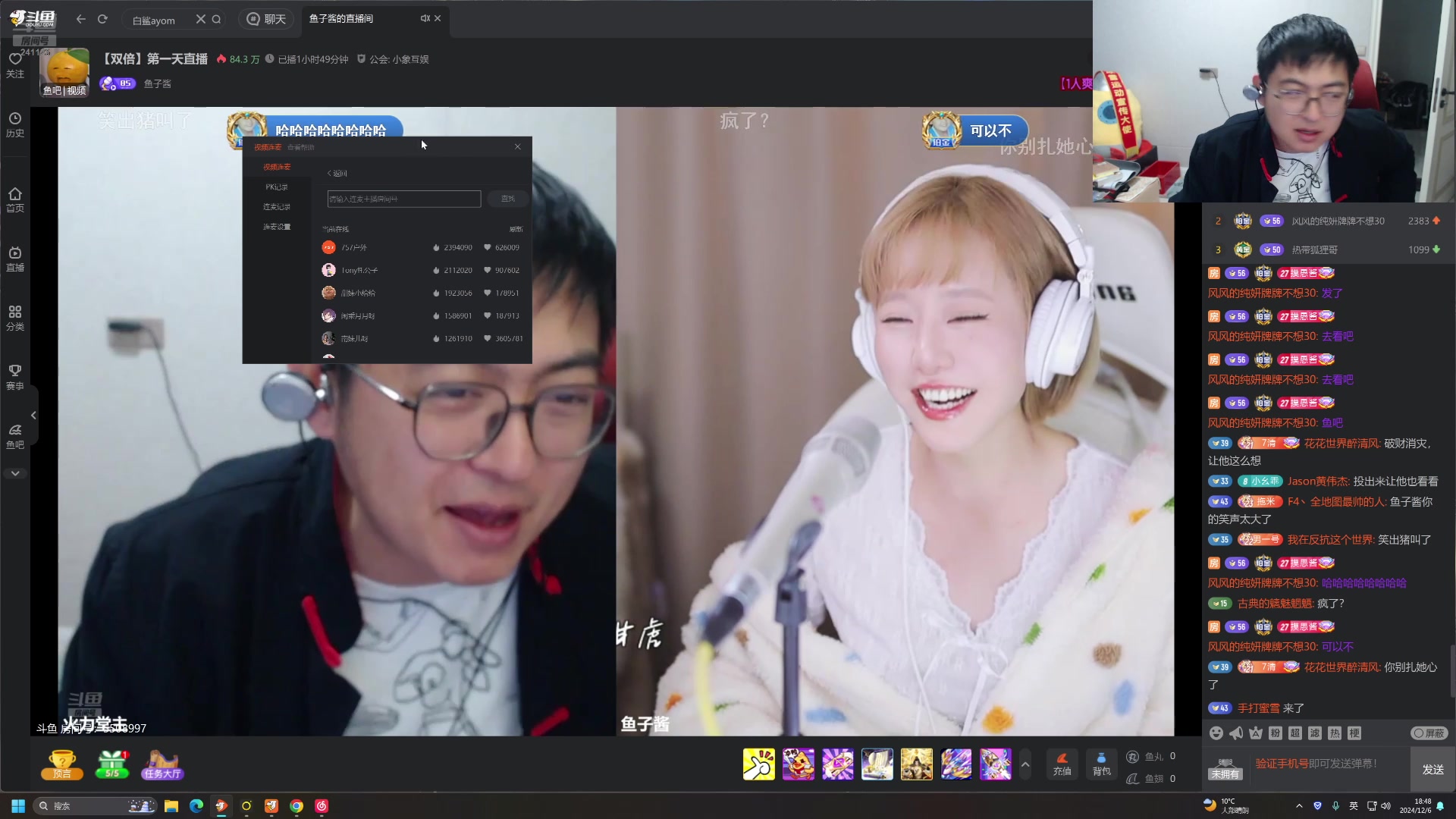The height and width of the screenshot is (819, 1456).
Task: Click the 发送 send button
Action: (1432, 770)
